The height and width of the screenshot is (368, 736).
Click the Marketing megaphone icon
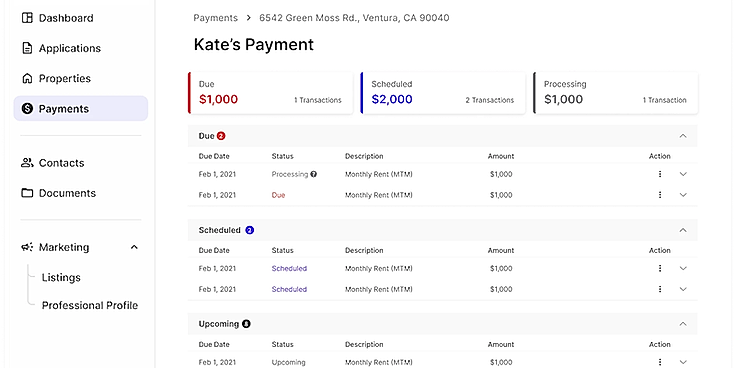[x=27, y=247]
